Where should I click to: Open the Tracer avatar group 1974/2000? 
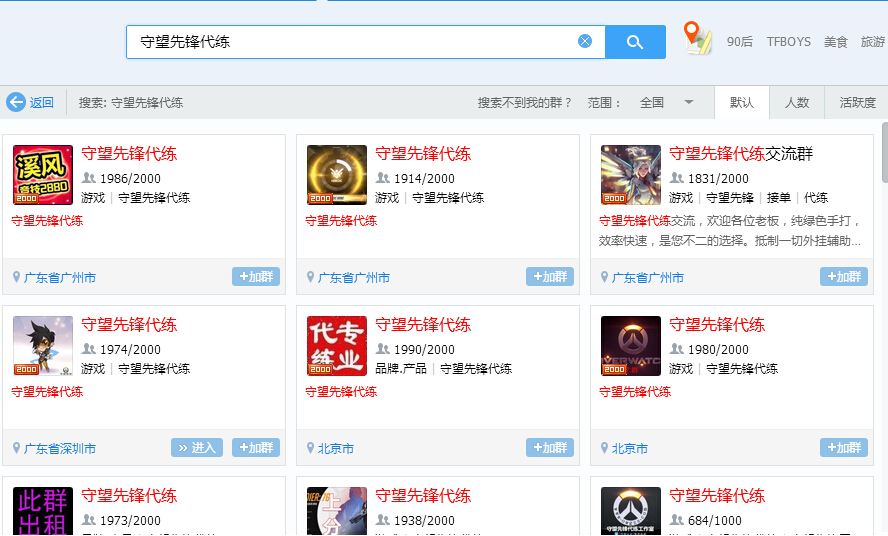click(x=43, y=346)
